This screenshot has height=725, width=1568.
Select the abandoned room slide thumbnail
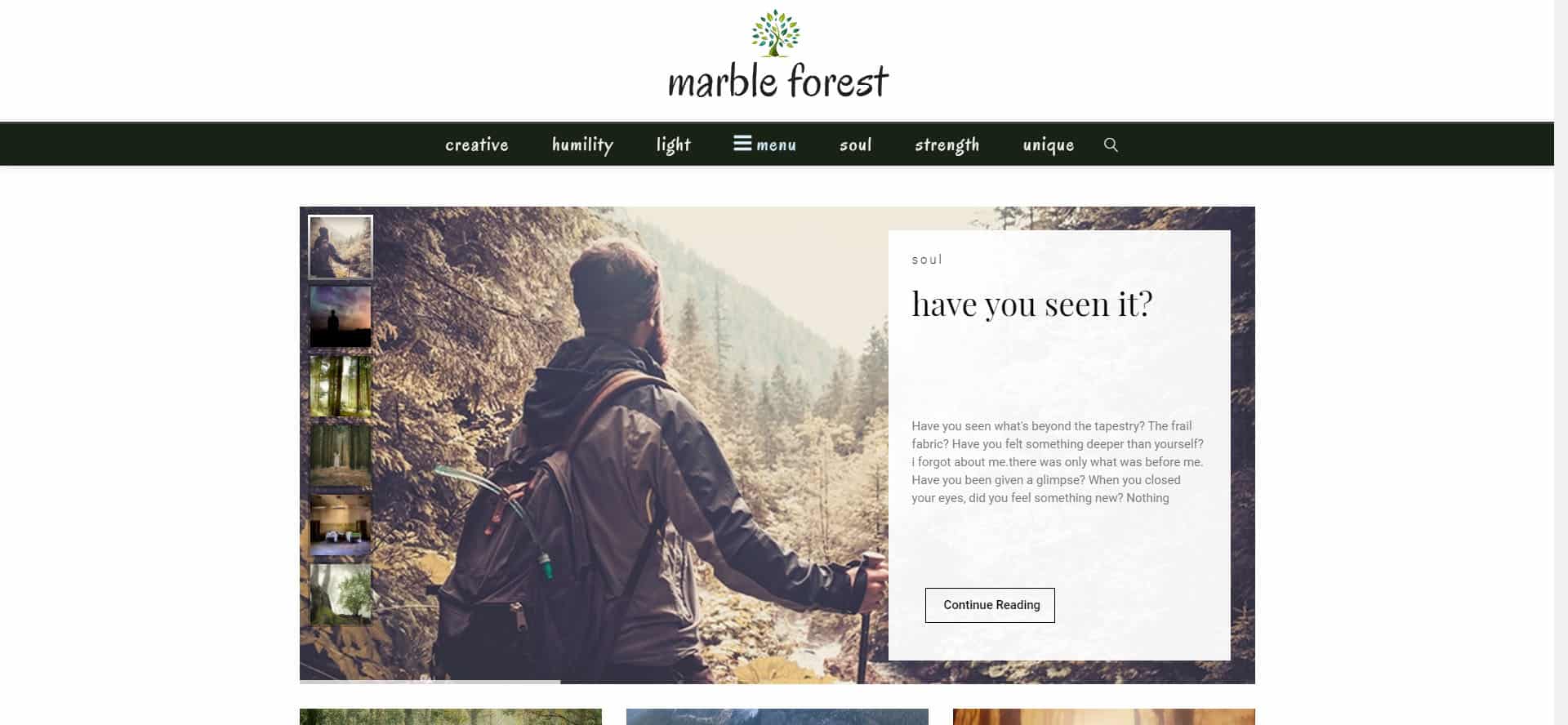(341, 525)
